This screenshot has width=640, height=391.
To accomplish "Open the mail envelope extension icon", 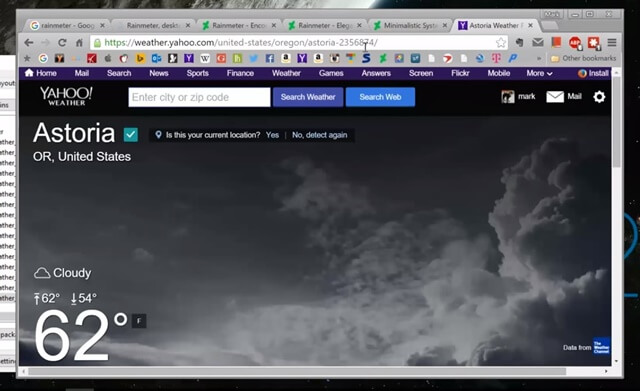I will click(x=538, y=42).
